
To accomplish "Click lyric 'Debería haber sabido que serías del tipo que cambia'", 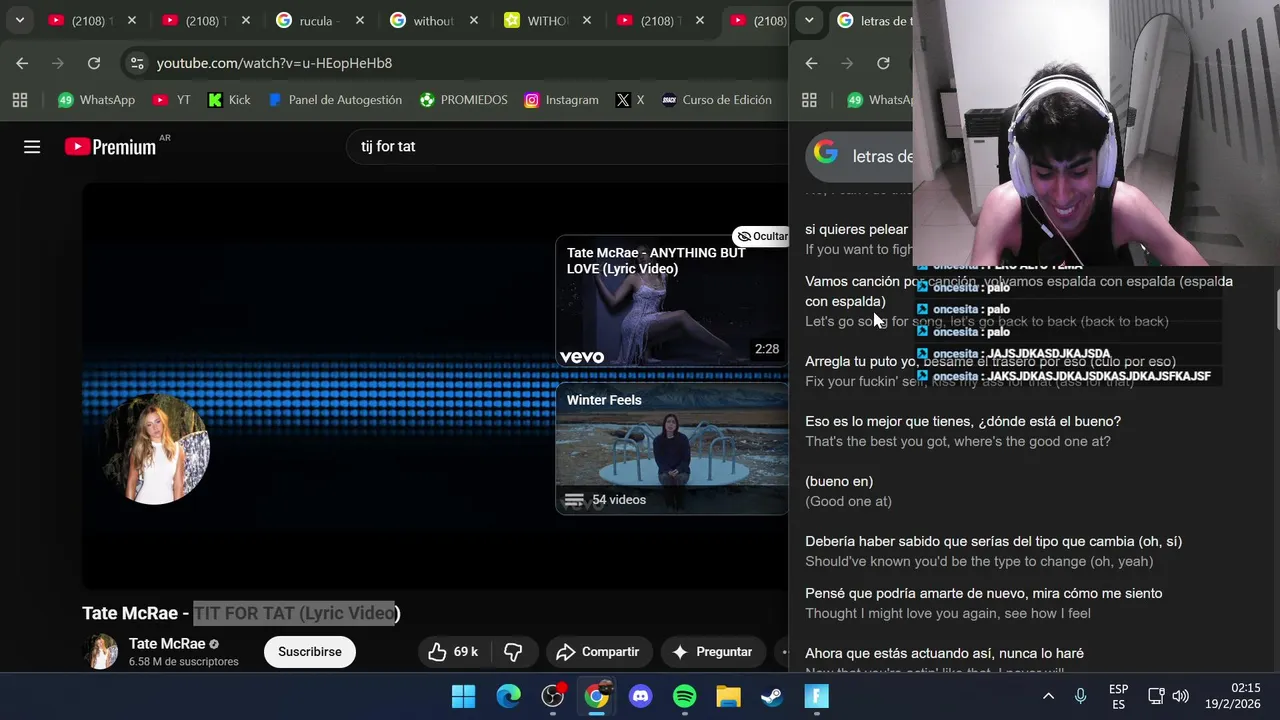I will click(x=993, y=541).
